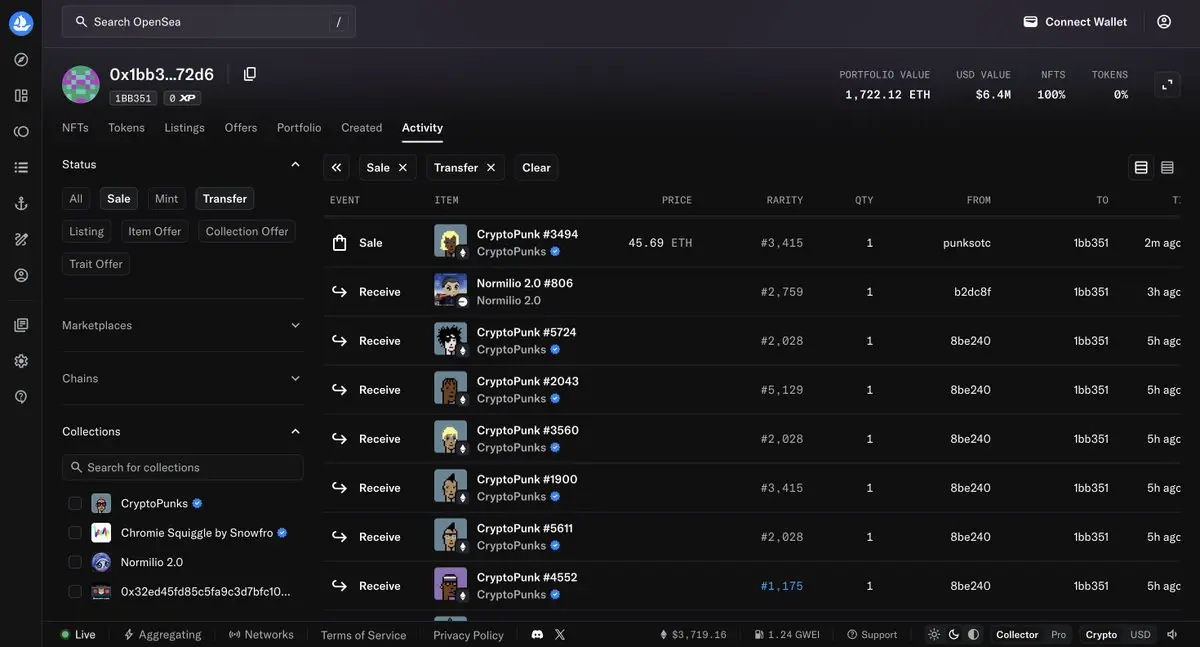The image size is (1200, 647).
Task: Click the Search for collections field
Action: [x=182, y=467]
